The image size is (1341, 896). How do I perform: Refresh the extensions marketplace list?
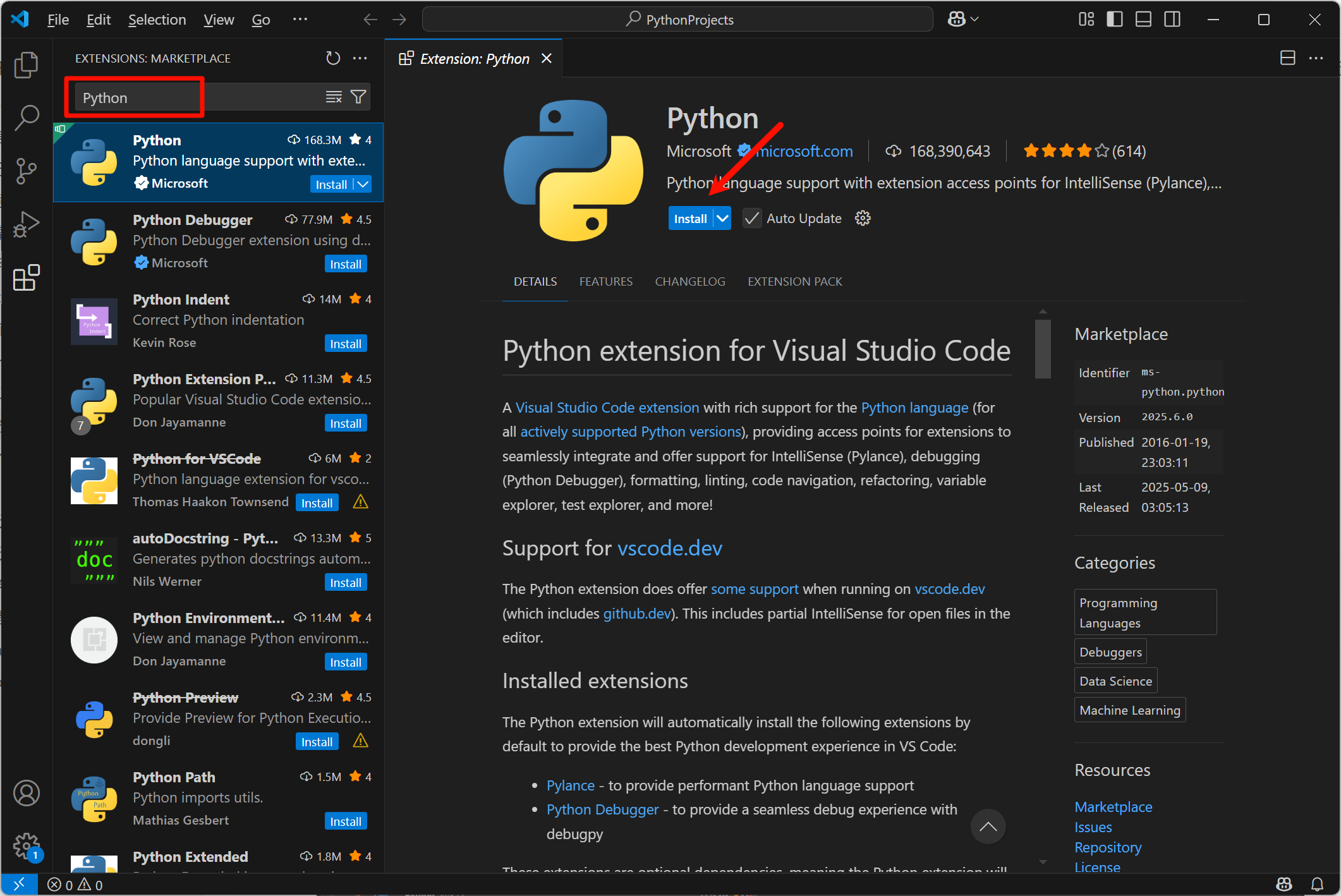[x=333, y=58]
